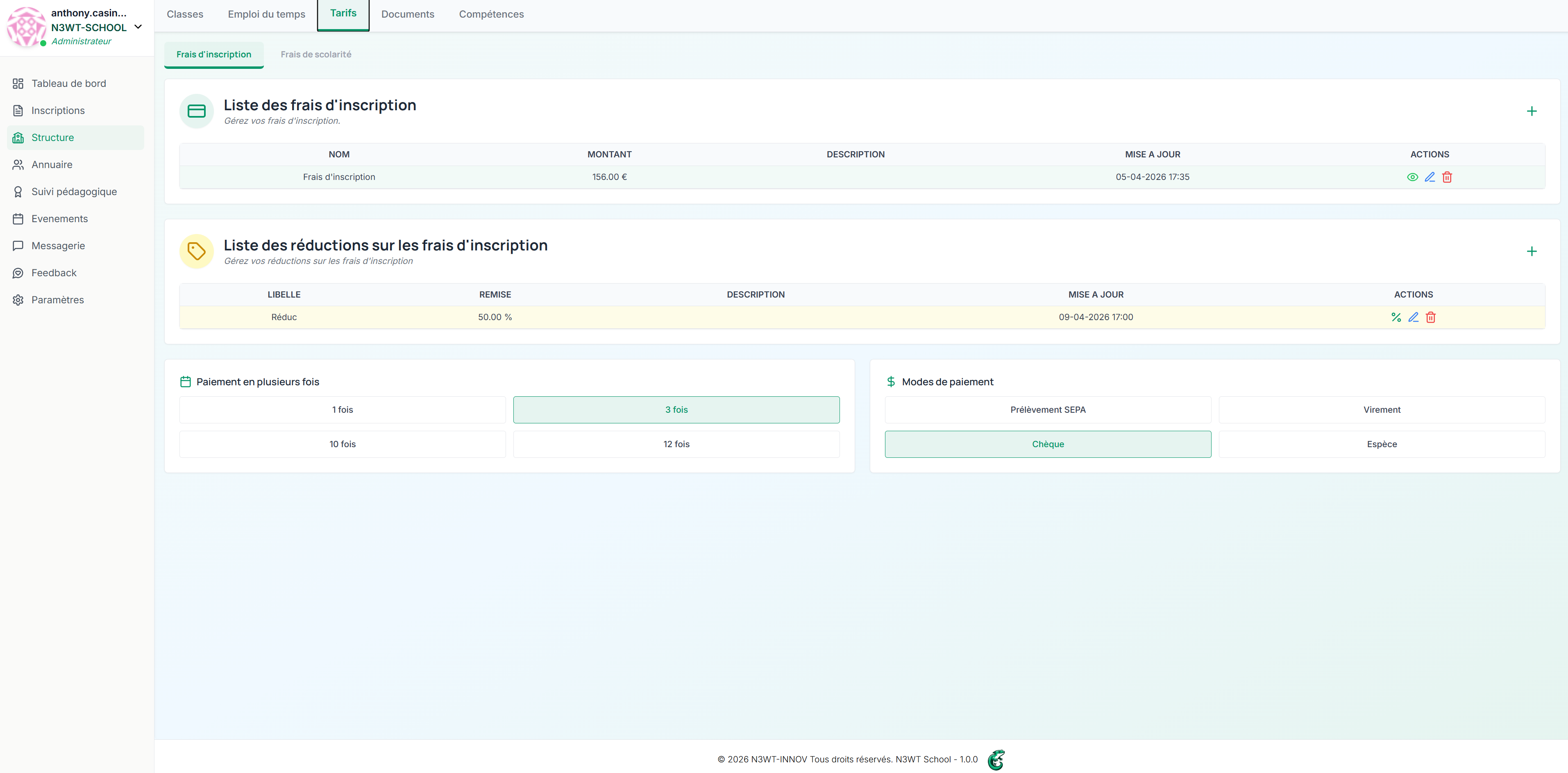Click the 05-04-2026 17:35 update date
Image resolution: width=1568 pixels, height=773 pixels.
(1152, 177)
